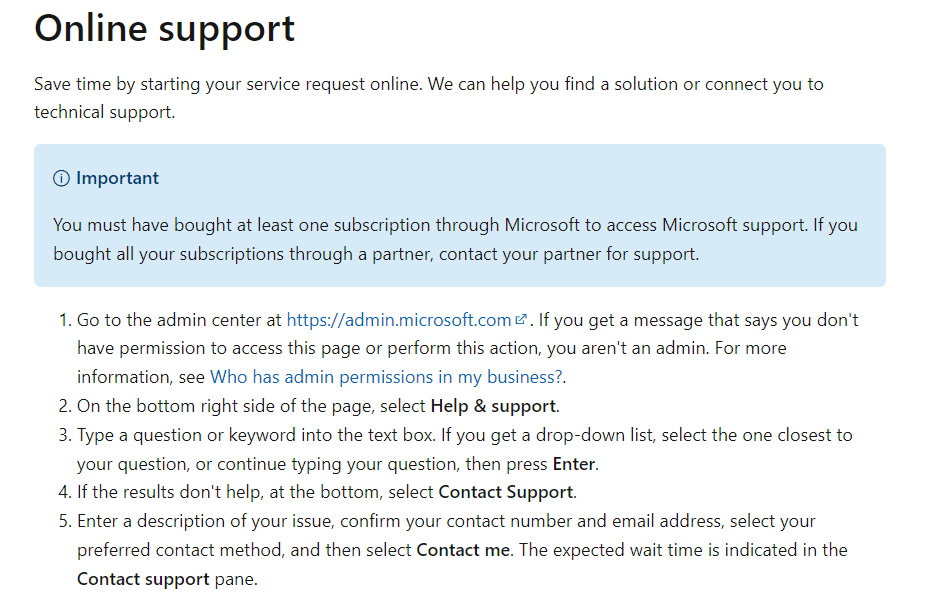This screenshot has height=600, width=926.
Task: Click list number 5 of the steps
Action: pos(65,521)
